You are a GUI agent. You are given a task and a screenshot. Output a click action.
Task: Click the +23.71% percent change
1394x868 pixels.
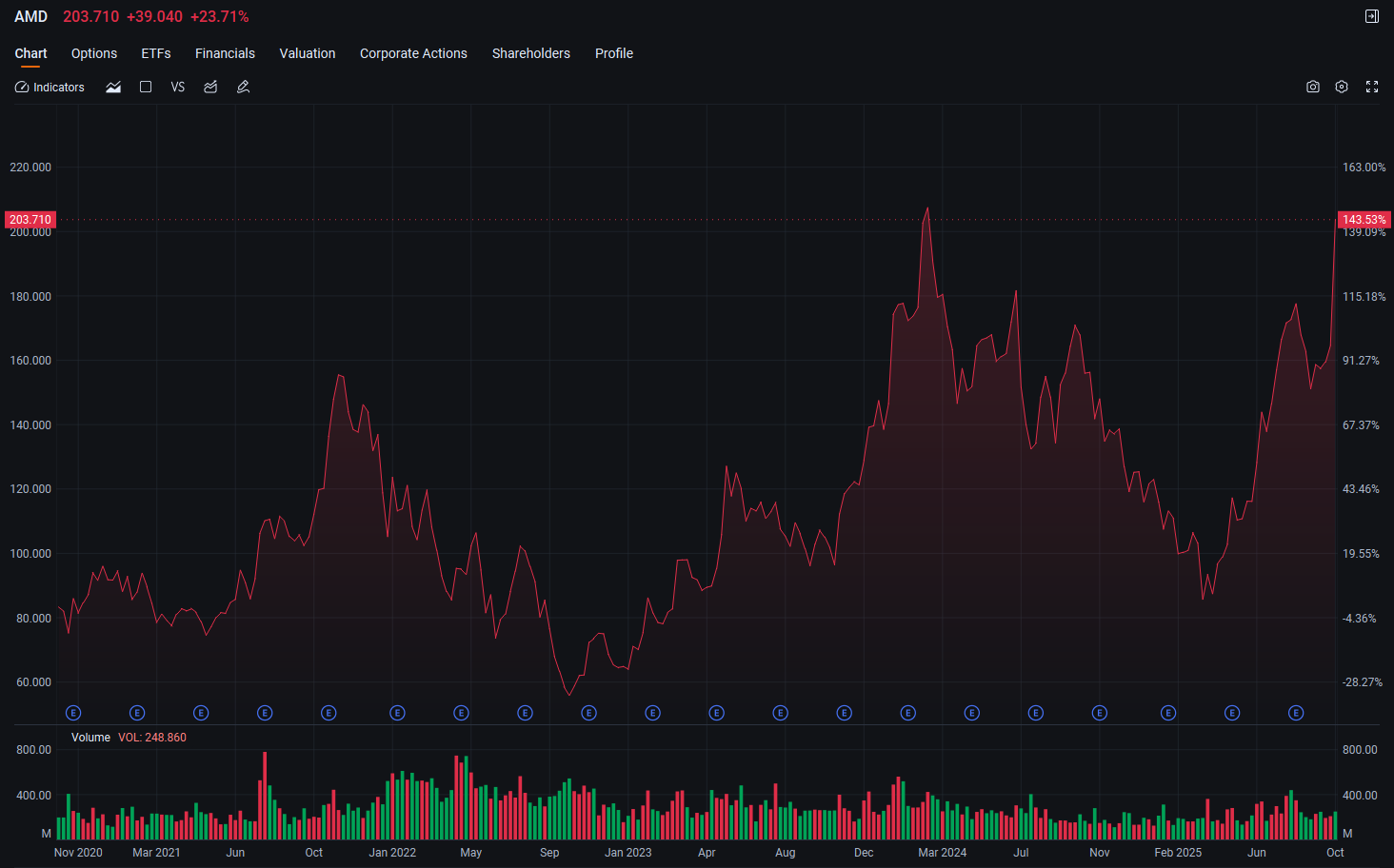[220, 17]
